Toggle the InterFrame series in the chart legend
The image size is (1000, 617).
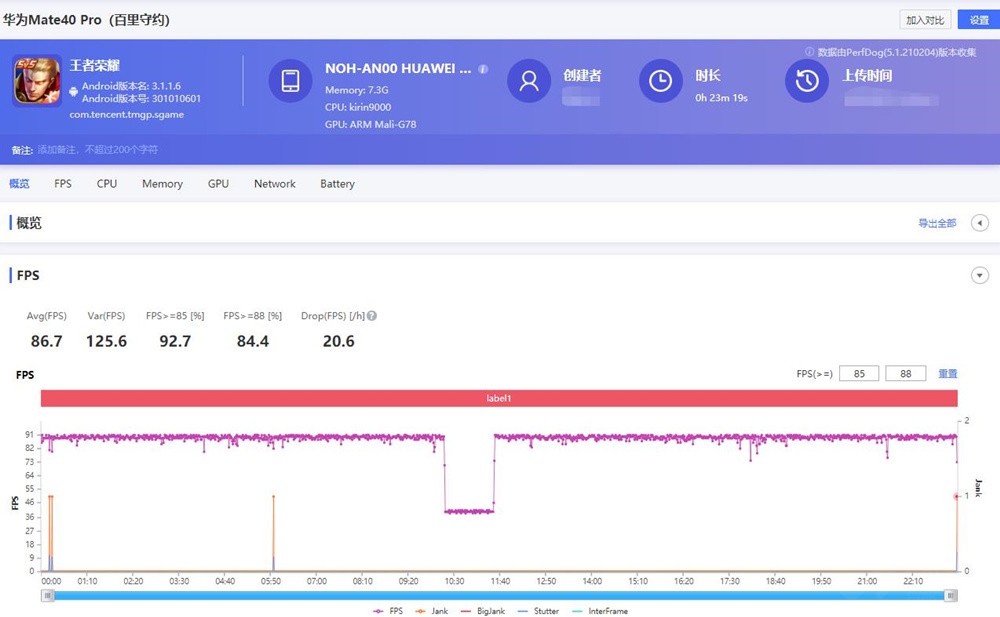600,611
